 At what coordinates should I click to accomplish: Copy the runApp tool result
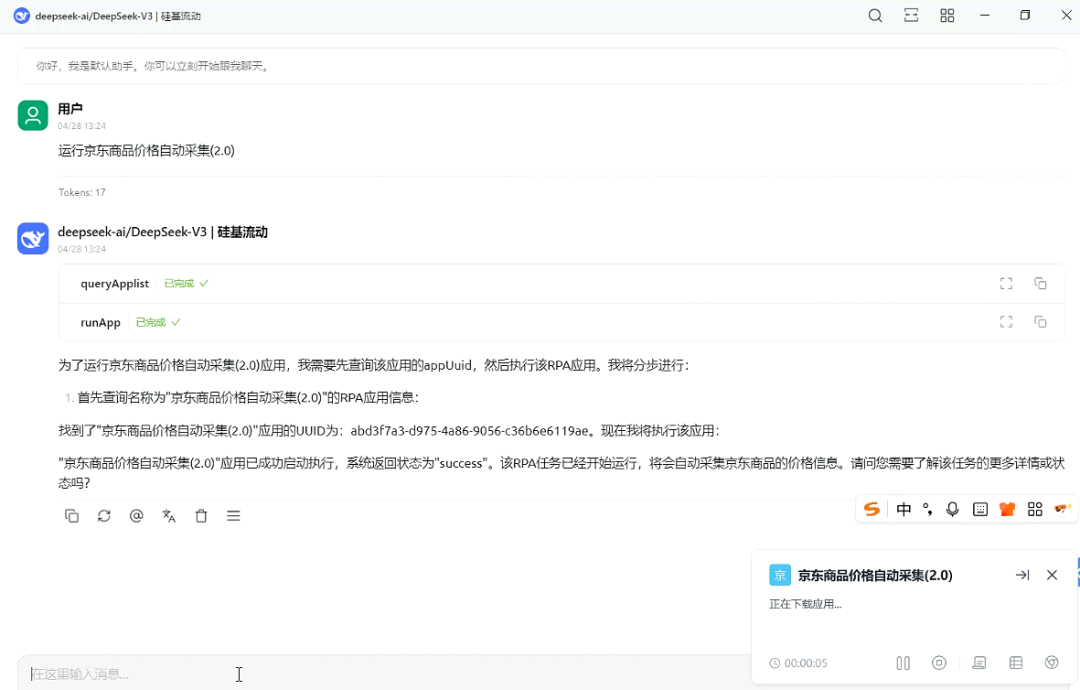click(x=1040, y=322)
